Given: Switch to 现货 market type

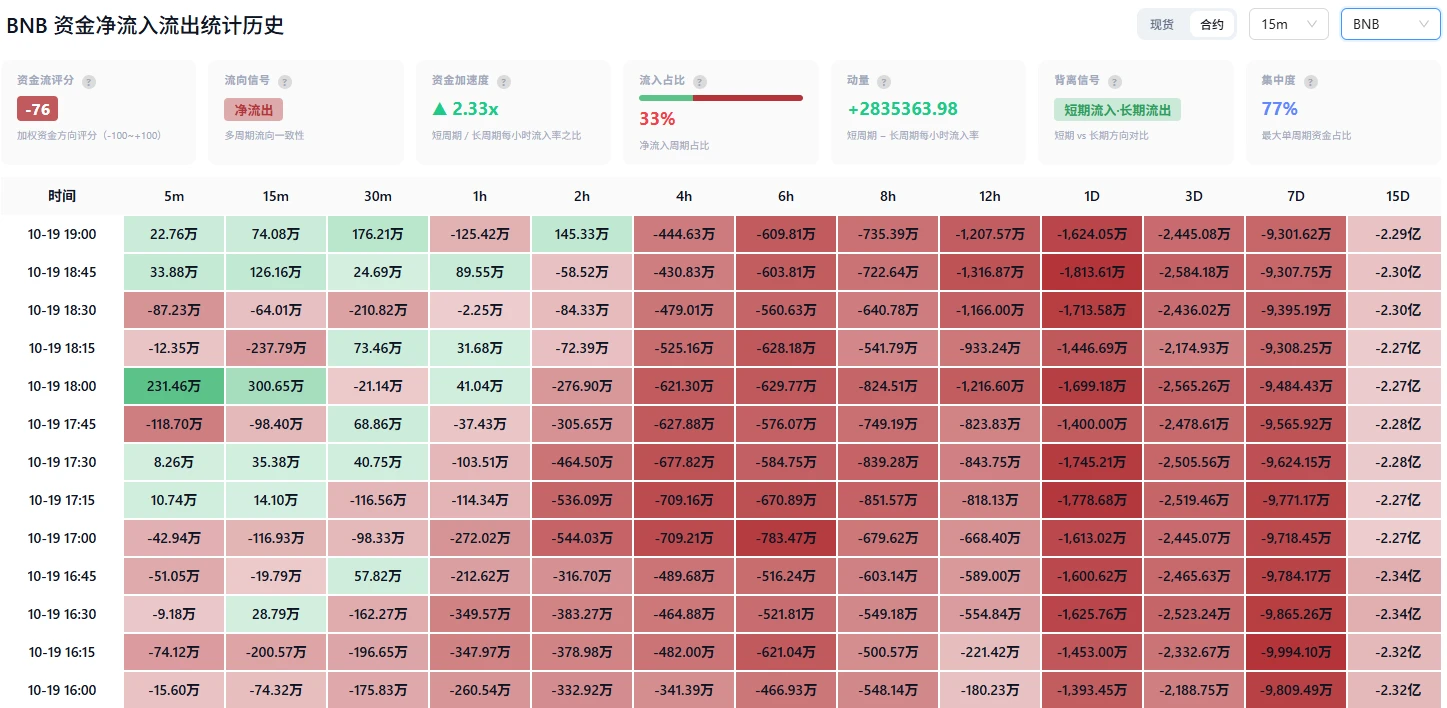Looking at the screenshot, I should [x=1162, y=24].
